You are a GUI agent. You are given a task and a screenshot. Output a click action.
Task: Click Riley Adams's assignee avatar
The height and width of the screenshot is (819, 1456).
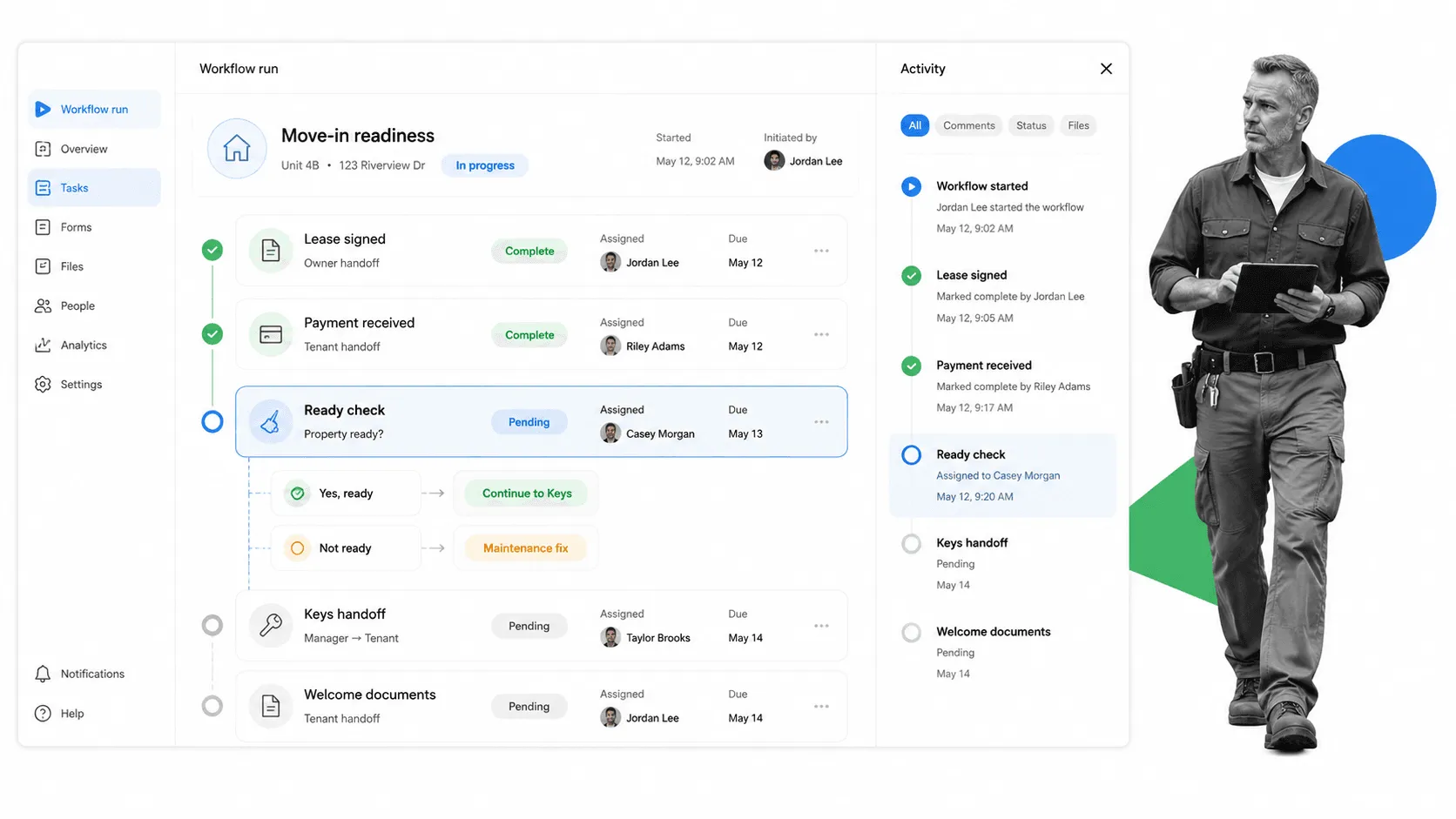coord(610,346)
